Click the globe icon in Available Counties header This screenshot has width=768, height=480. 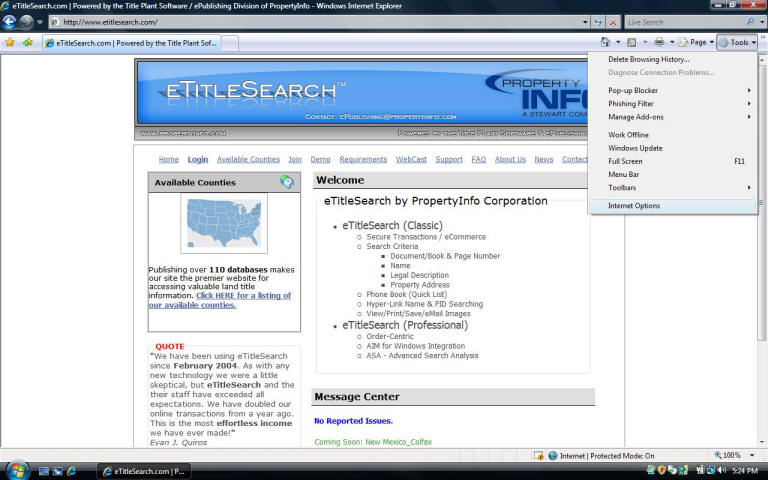pos(287,182)
